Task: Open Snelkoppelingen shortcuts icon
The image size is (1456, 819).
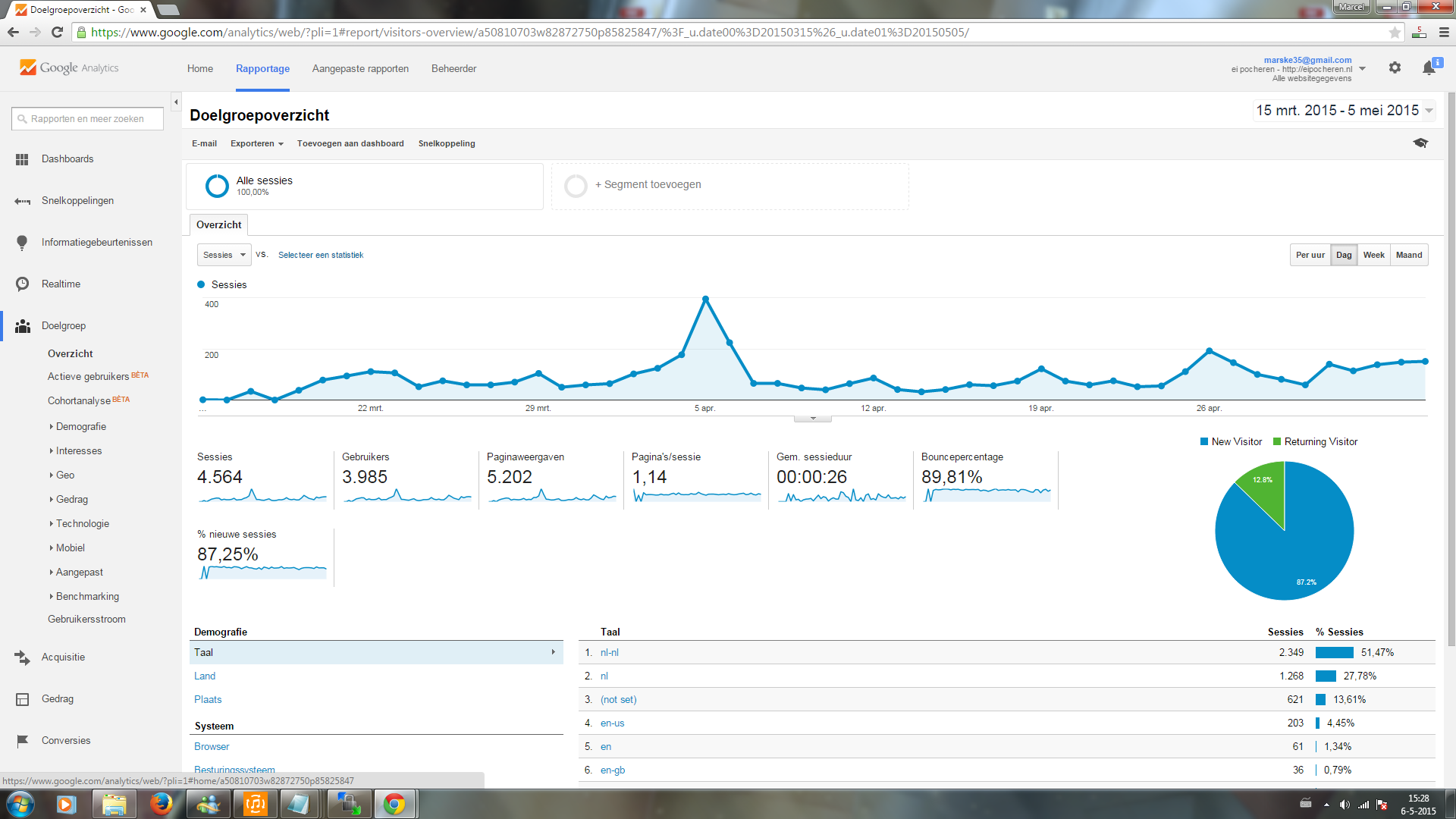Action: click(x=22, y=201)
